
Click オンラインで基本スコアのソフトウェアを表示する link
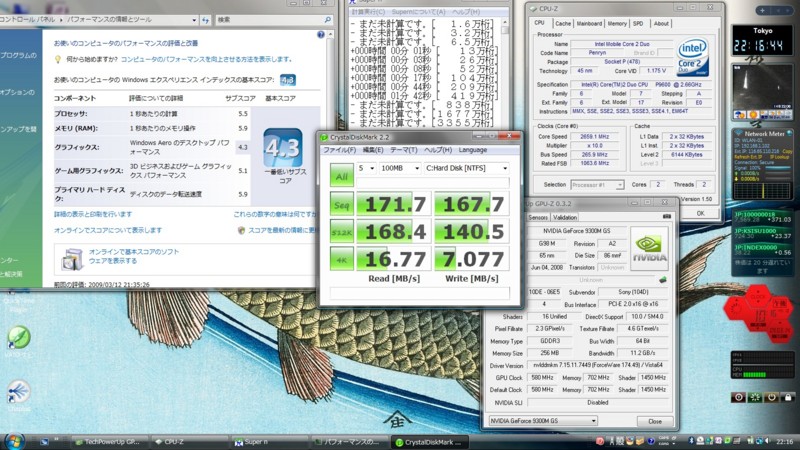tap(134, 256)
